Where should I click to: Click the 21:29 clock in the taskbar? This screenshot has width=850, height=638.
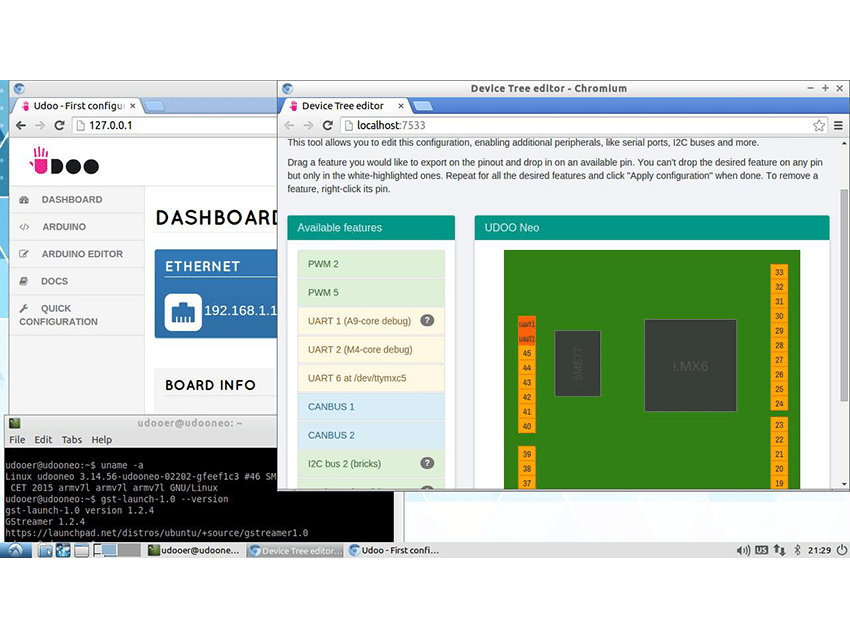819,550
